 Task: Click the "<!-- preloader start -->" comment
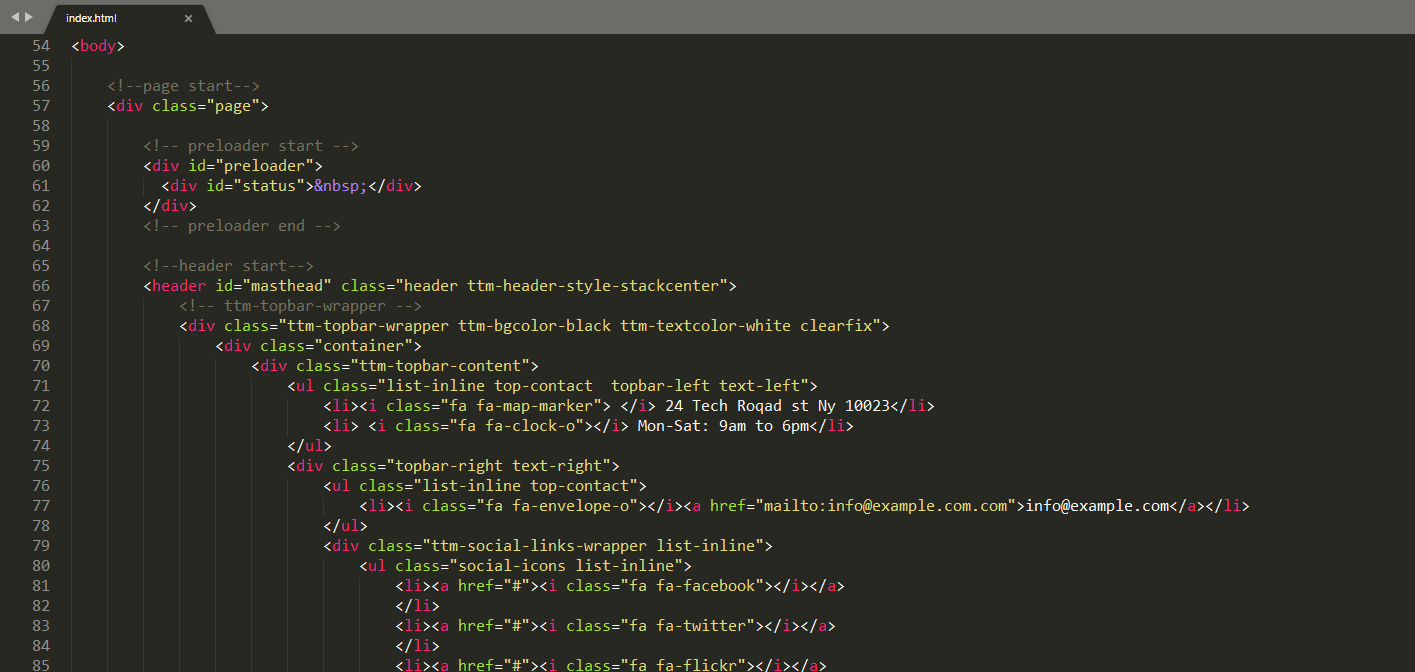(x=251, y=146)
